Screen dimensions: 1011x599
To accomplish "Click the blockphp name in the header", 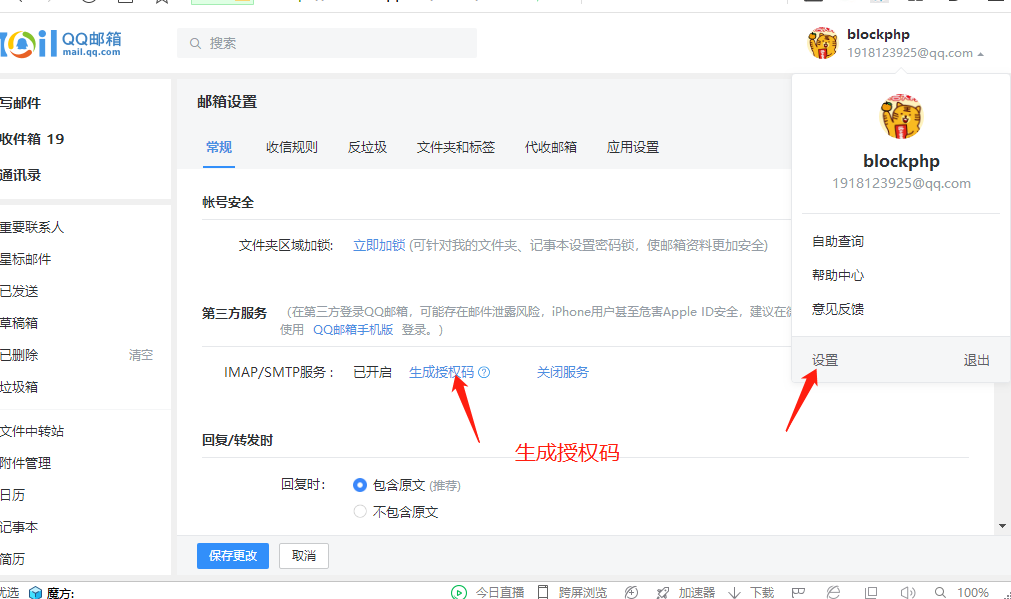I will point(878,35).
